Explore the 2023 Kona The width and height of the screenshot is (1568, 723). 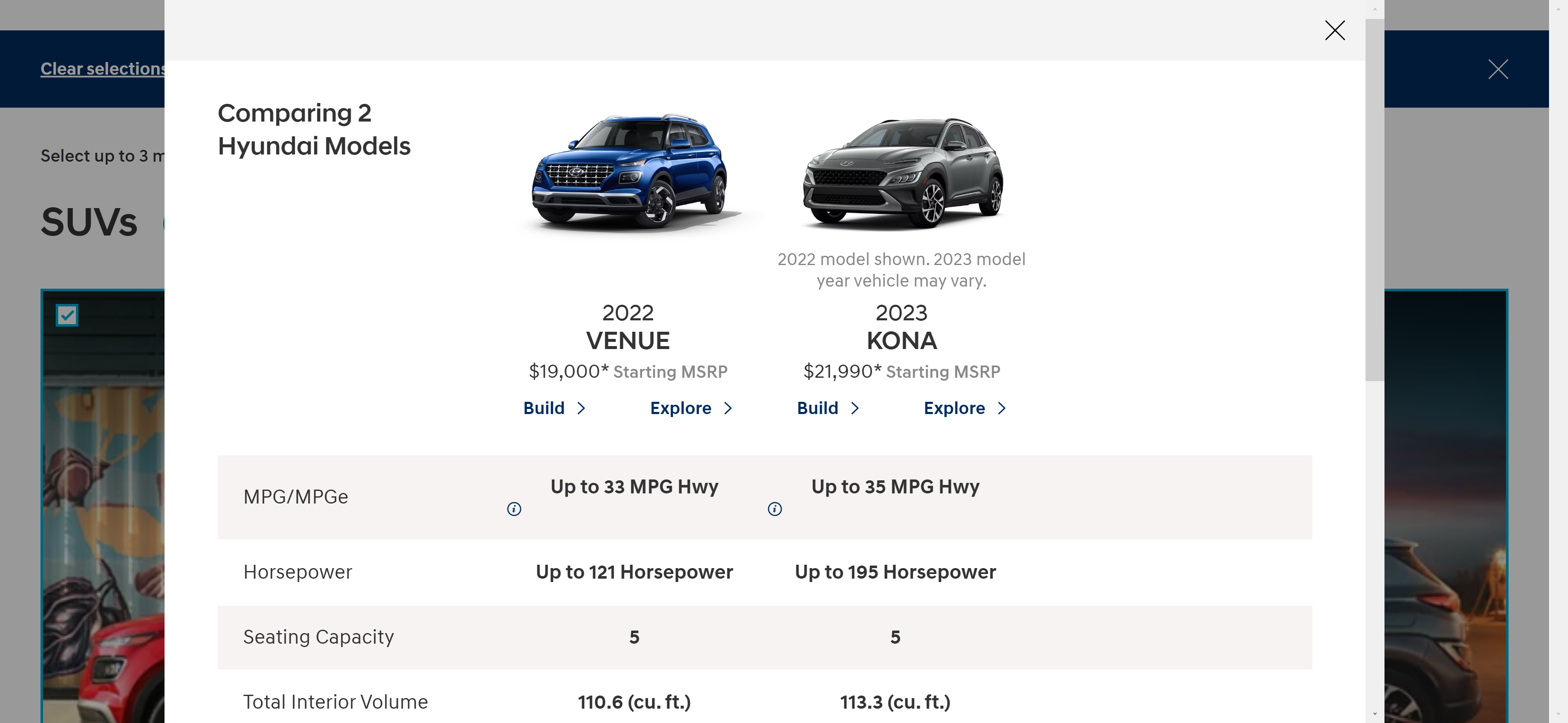[x=955, y=408]
